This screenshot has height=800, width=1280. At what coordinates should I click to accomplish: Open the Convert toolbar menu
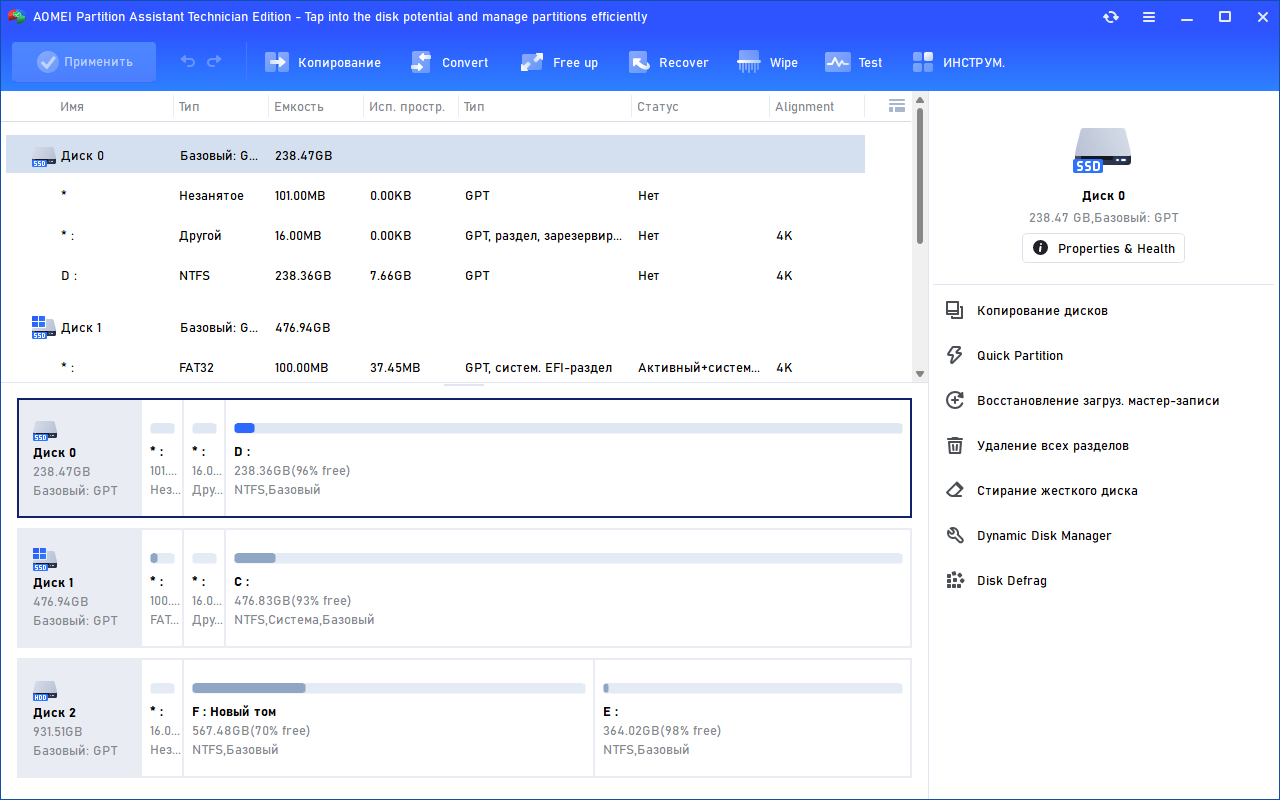[450, 62]
